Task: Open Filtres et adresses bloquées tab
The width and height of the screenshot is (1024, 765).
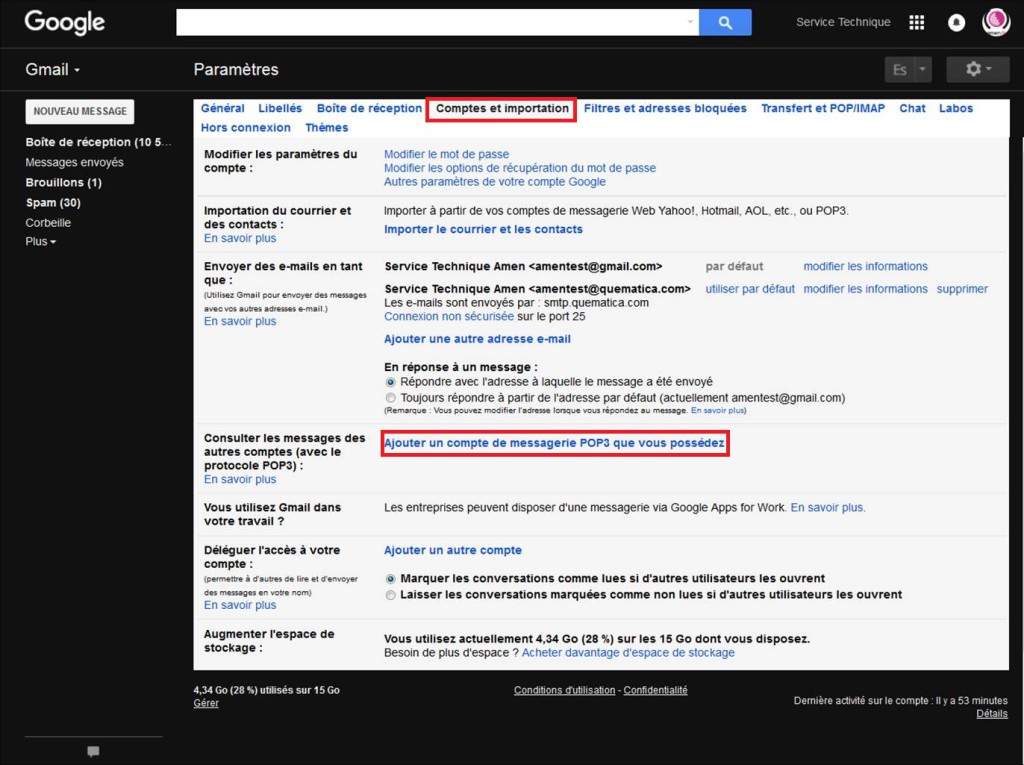Action: (x=665, y=108)
